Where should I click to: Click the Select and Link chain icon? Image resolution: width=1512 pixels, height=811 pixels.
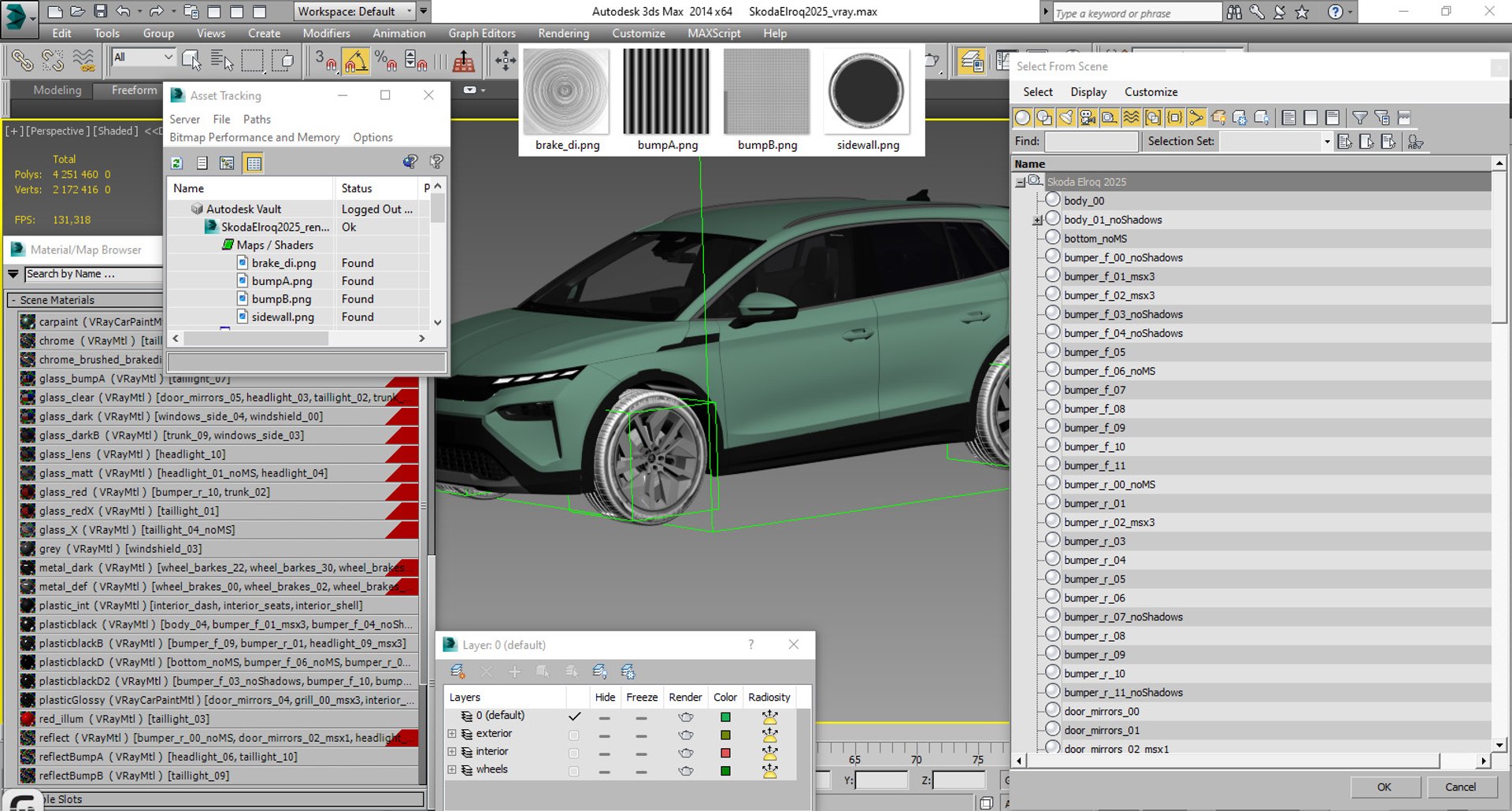pos(21,61)
